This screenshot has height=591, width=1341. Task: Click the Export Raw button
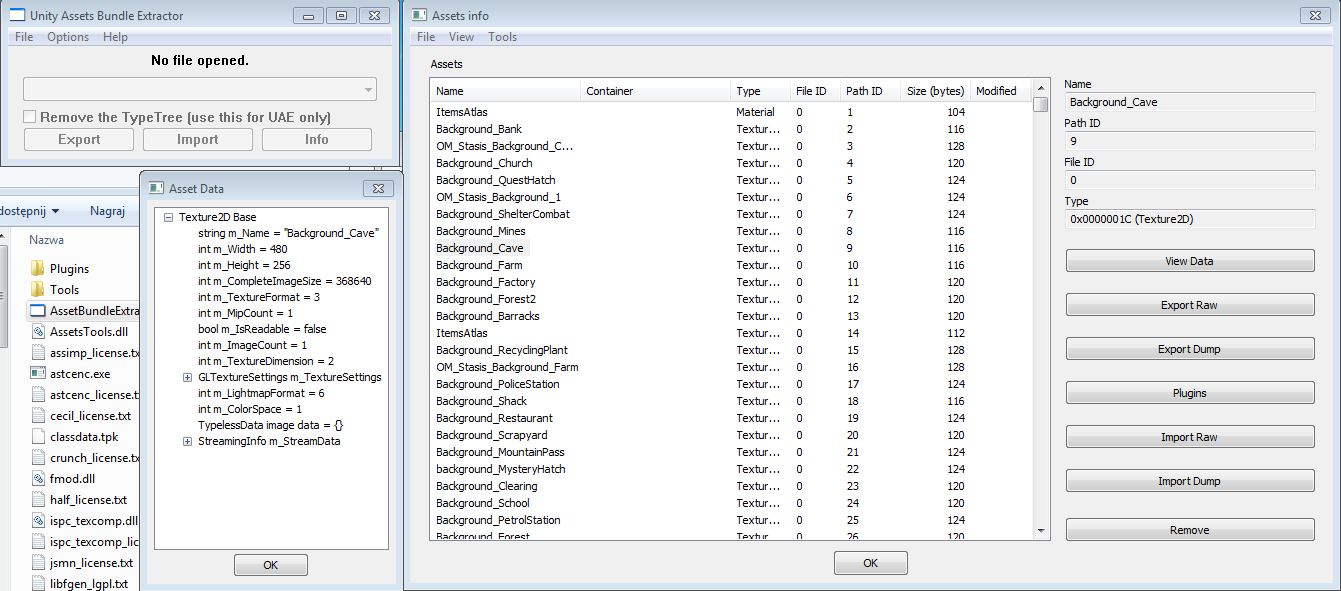click(x=1189, y=305)
